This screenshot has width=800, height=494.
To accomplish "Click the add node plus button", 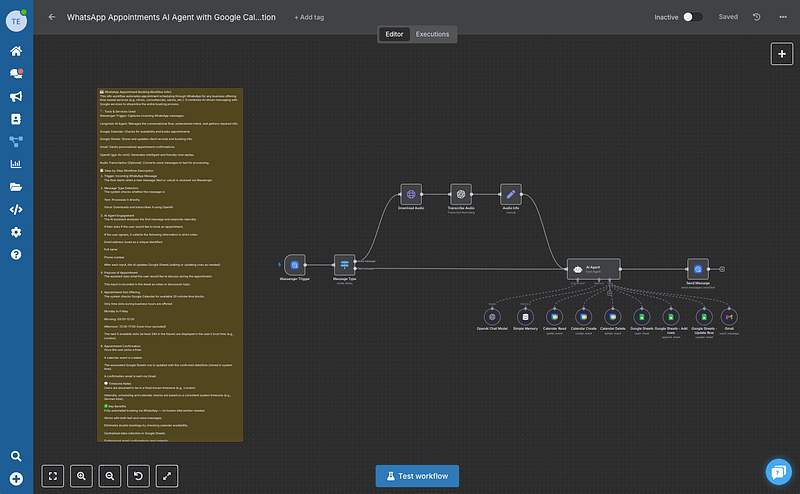I will coord(781,54).
